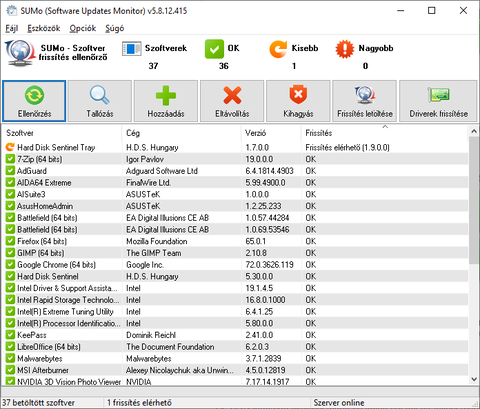Select 'Intel(R) Processor Identificatio...' row
The width and height of the screenshot is (480, 409).
click(235, 323)
